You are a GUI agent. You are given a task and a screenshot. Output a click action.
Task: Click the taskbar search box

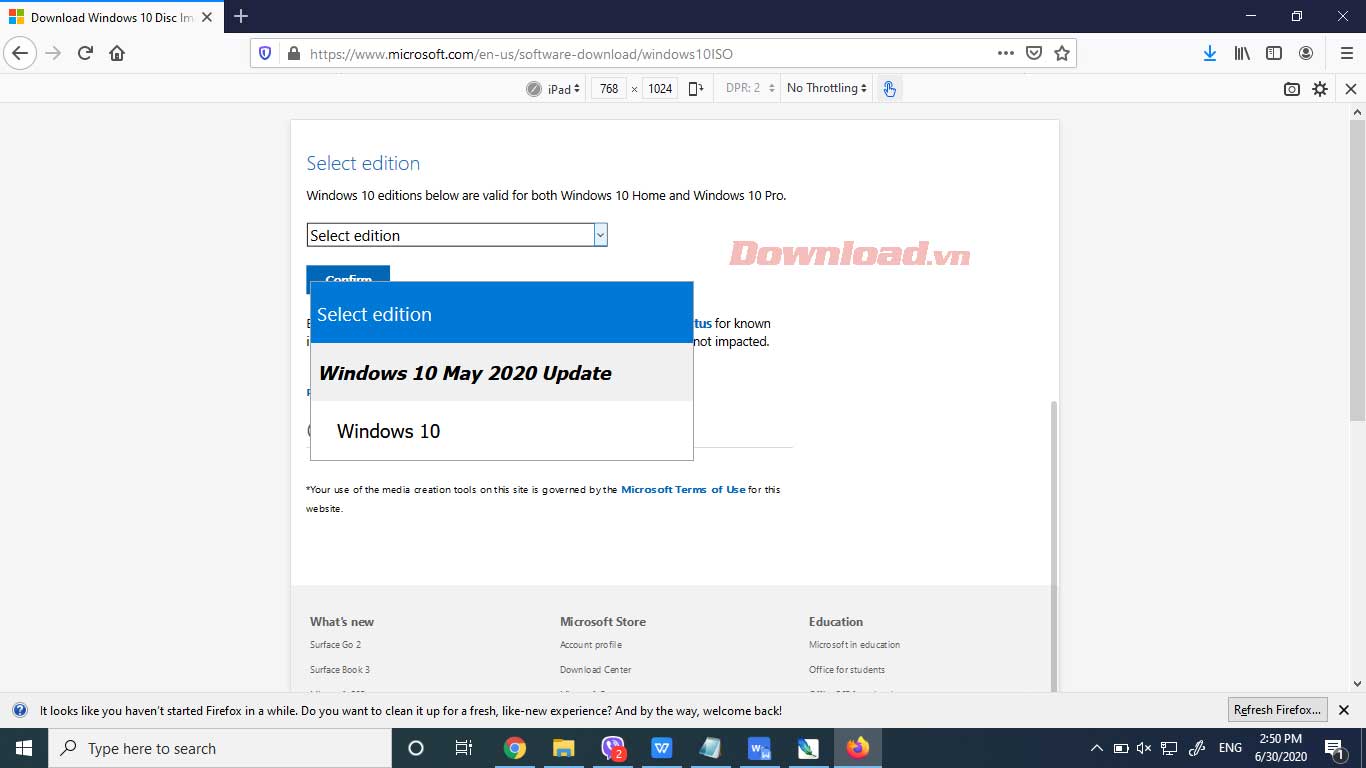coord(220,748)
